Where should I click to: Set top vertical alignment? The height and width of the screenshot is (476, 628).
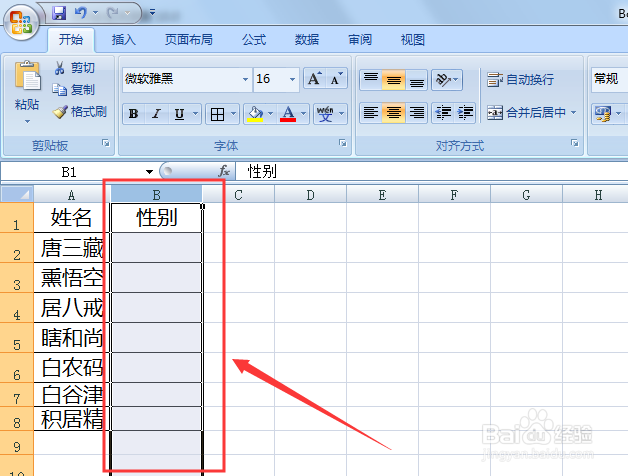371,79
